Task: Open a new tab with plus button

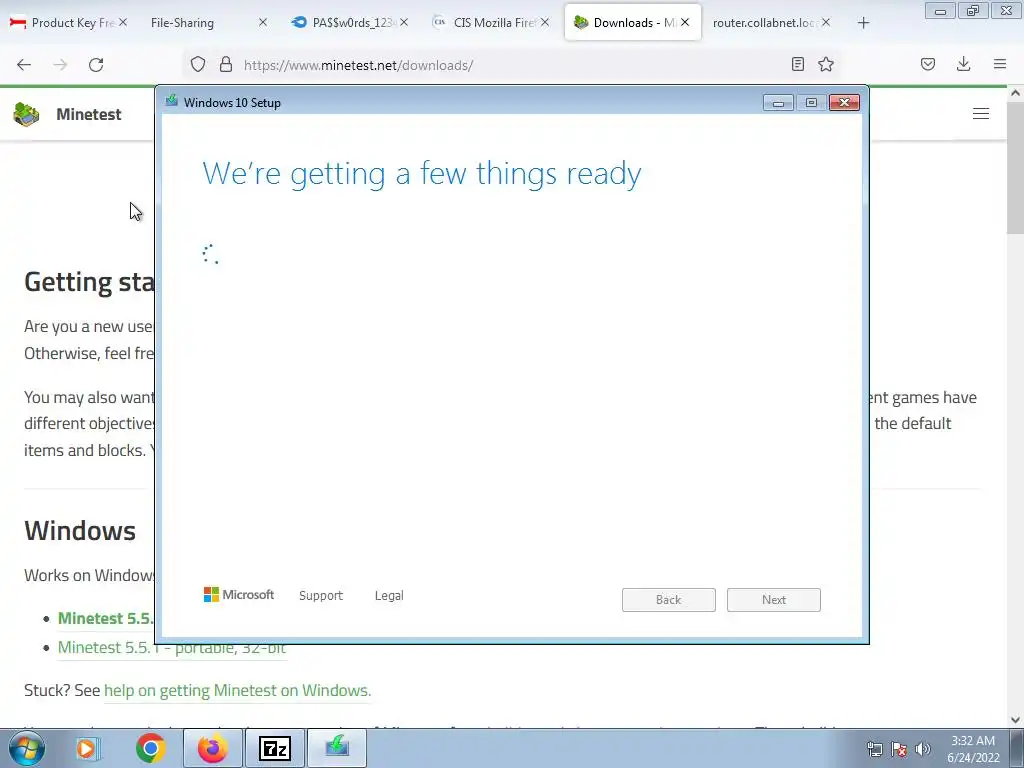Action: pyautogui.click(x=863, y=23)
